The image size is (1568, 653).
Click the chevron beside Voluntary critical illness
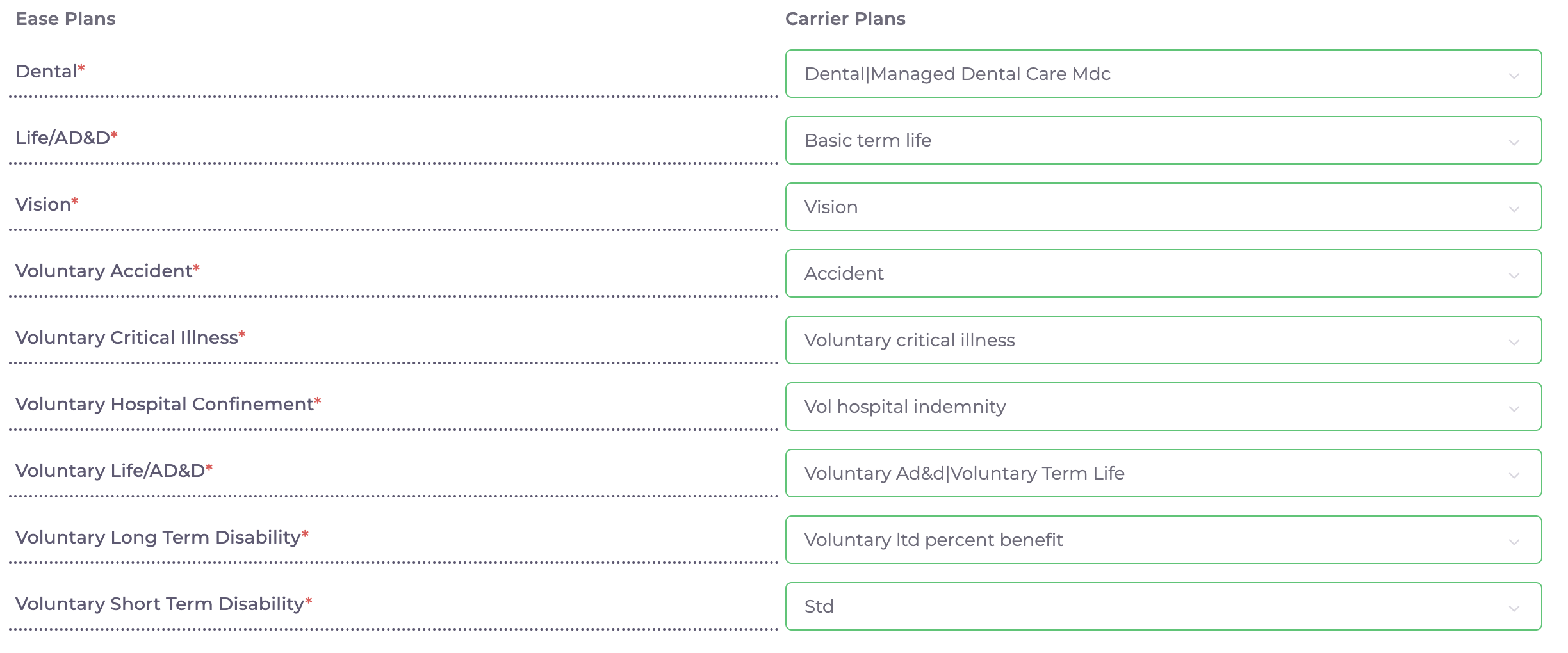(1514, 343)
